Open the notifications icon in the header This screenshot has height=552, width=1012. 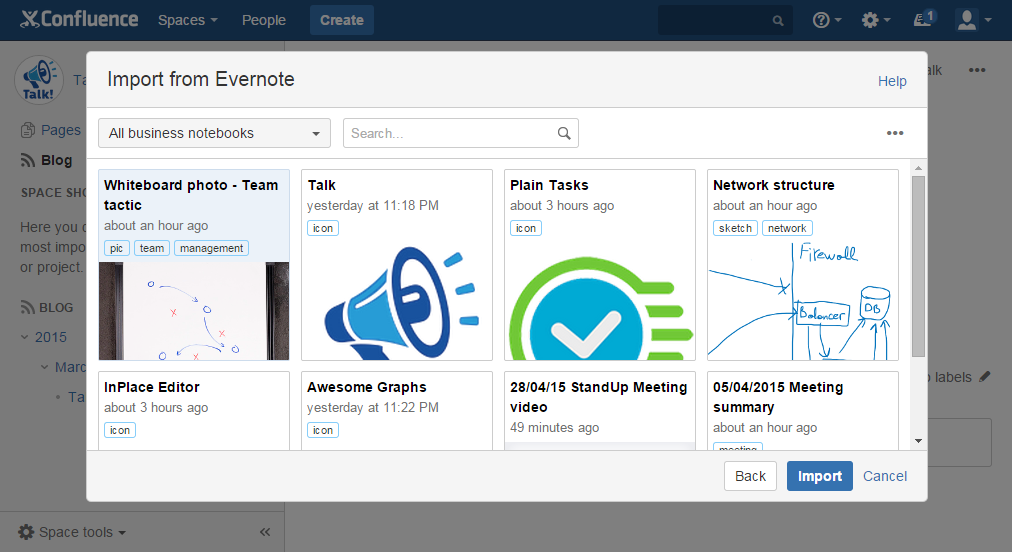point(924,19)
